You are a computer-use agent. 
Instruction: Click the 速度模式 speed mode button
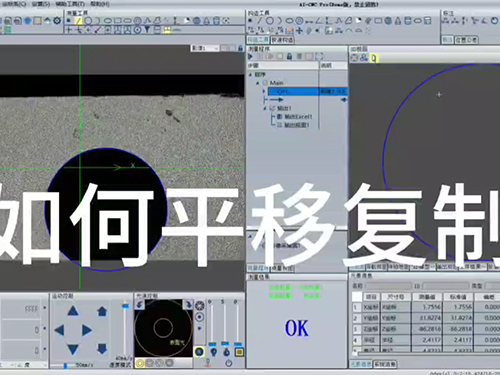(121, 365)
